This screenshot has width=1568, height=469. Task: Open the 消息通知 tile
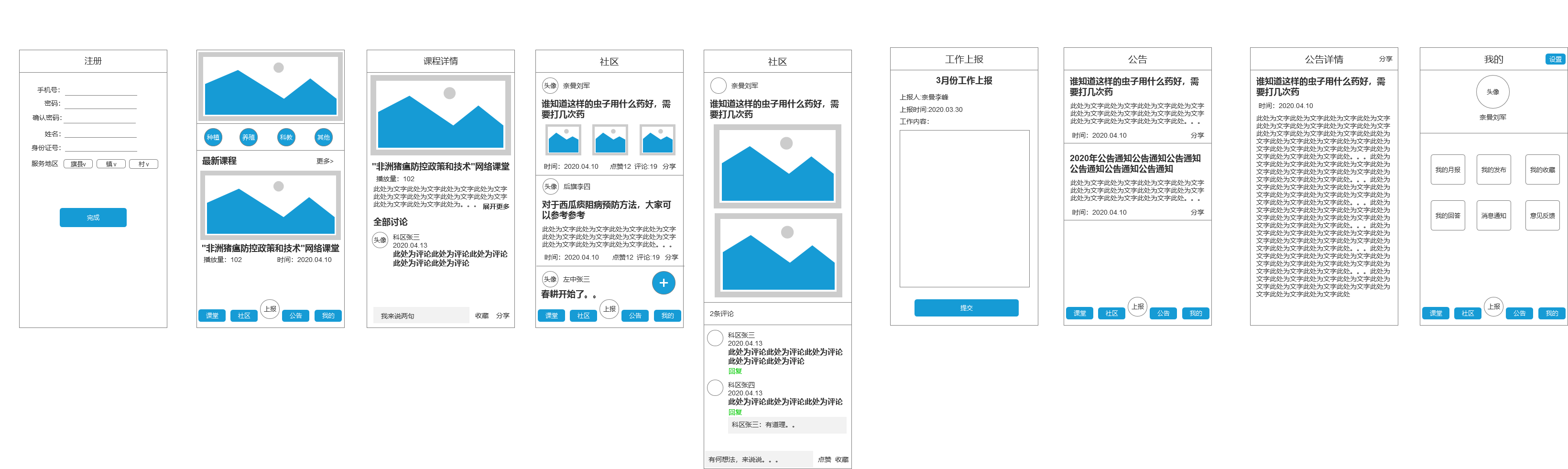point(1493,216)
